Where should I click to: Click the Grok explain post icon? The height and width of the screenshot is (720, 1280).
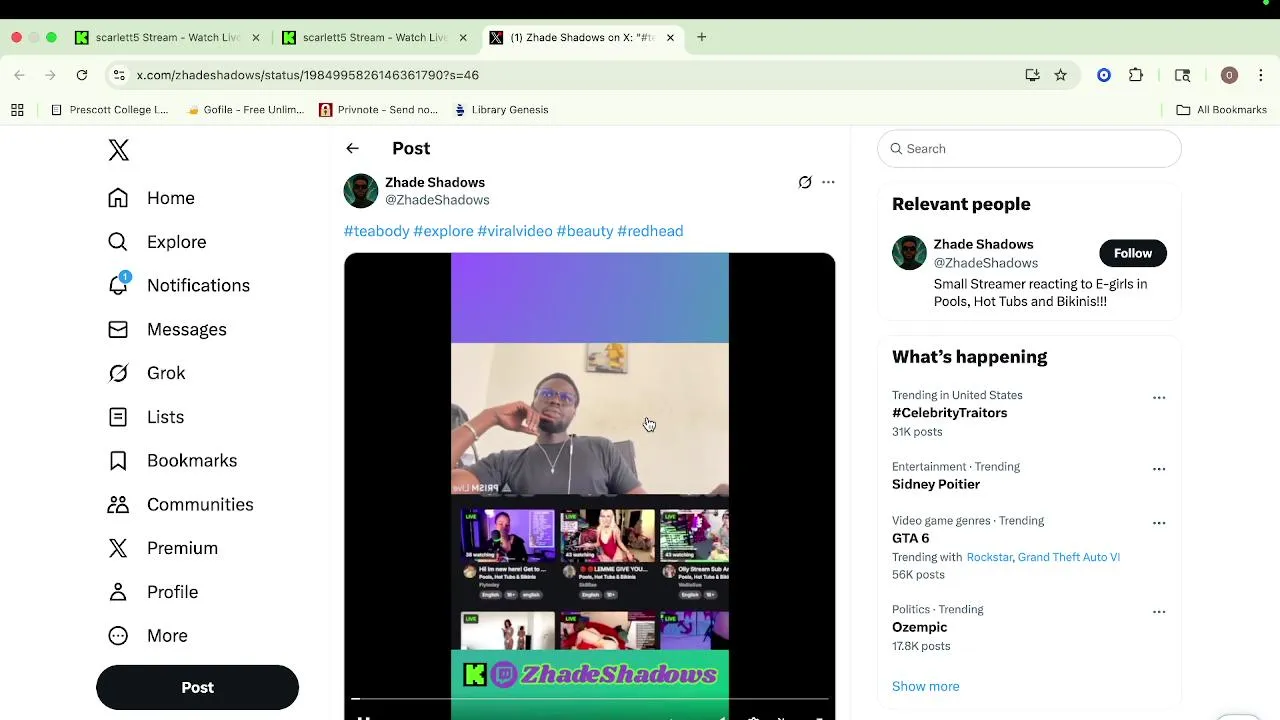tap(805, 182)
